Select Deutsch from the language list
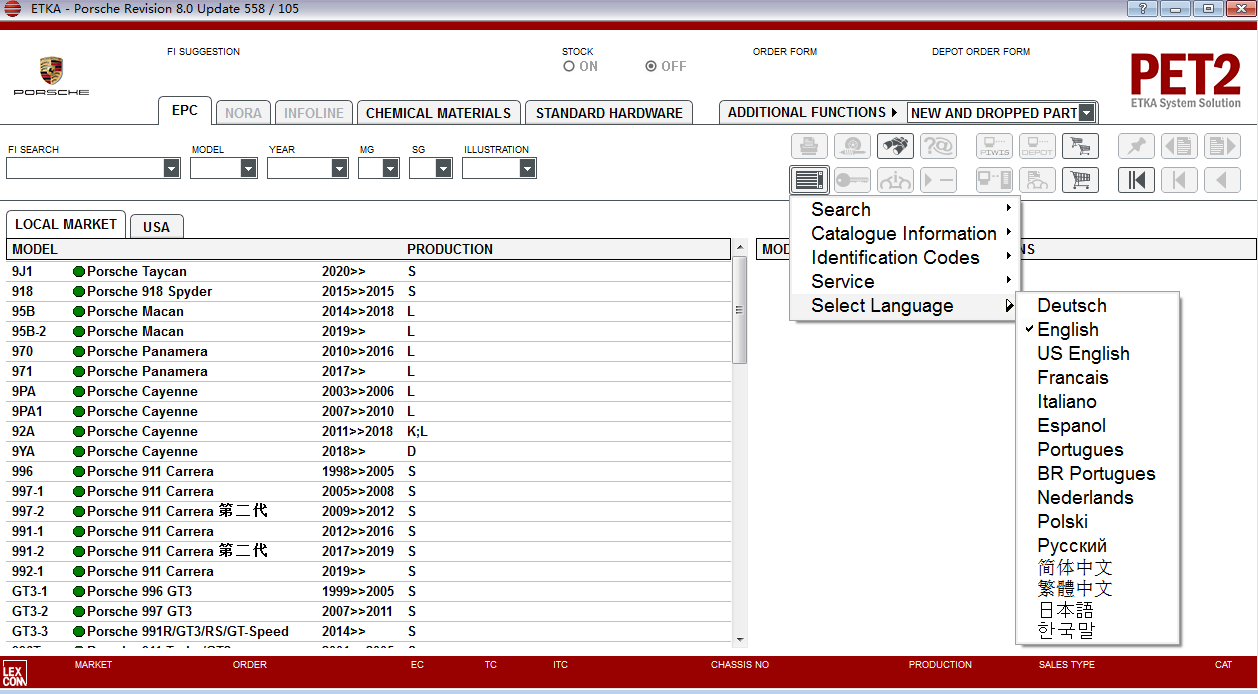Image resolution: width=1258 pixels, height=694 pixels. [x=1072, y=305]
